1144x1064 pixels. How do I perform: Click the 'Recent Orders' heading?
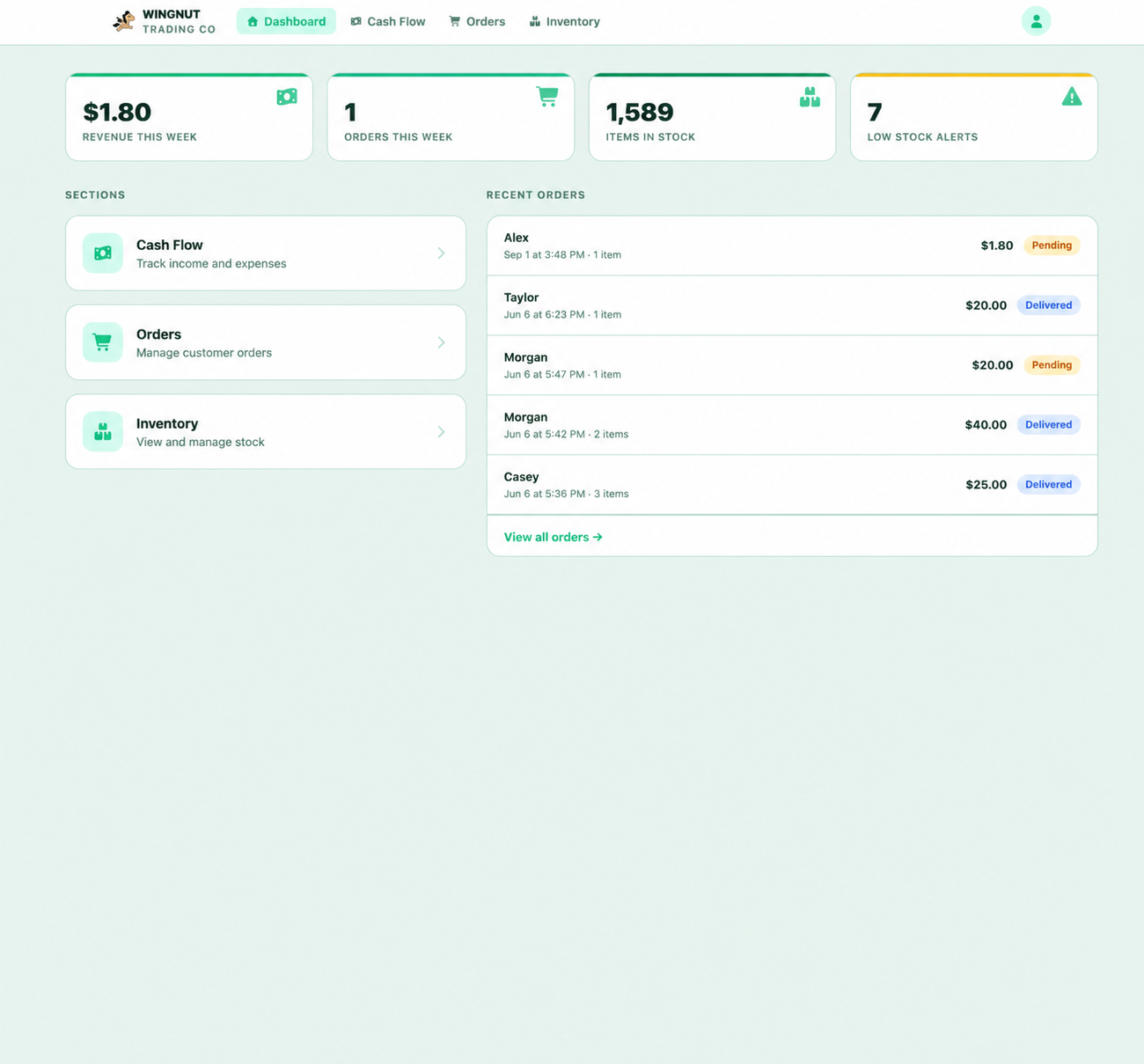(x=536, y=195)
